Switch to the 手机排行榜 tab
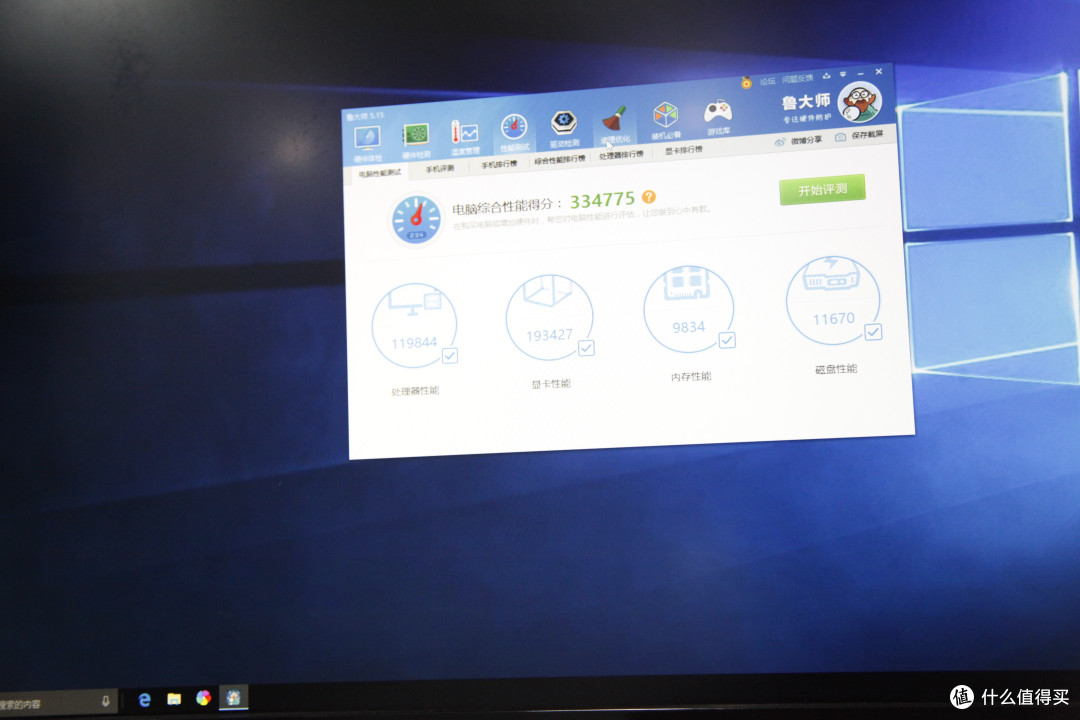The image size is (1080, 720). [x=499, y=164]
